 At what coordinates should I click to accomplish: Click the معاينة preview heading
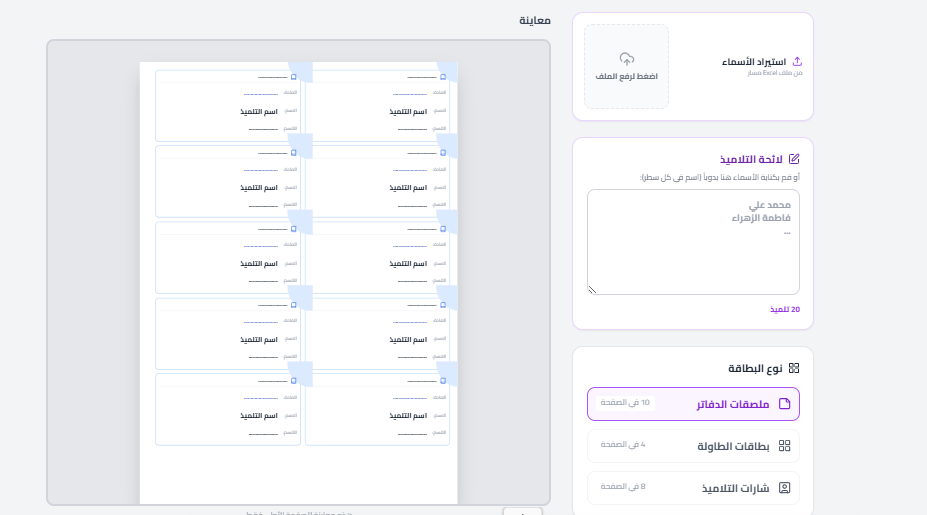(x=535, y=21)
